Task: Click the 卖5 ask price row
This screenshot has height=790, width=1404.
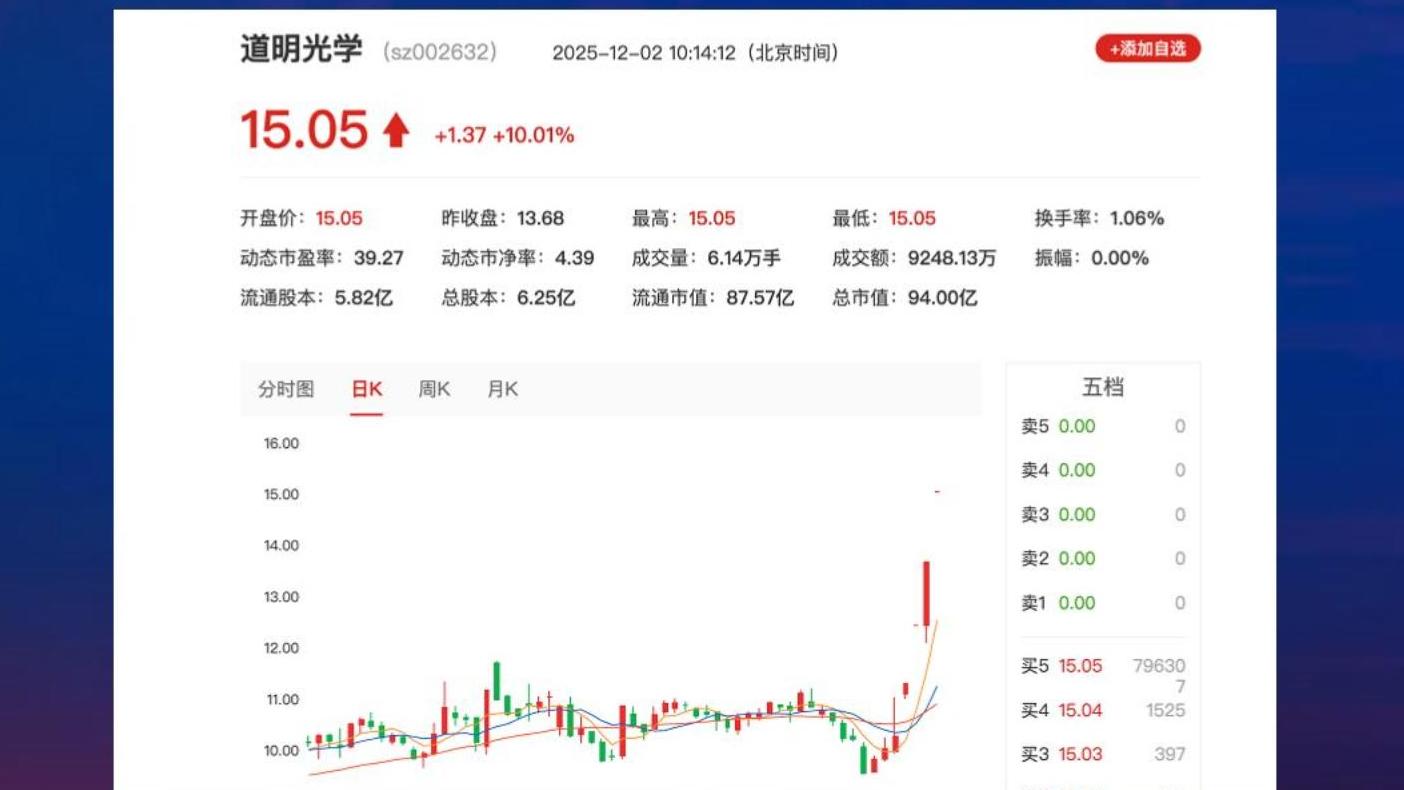Action: pos(1102,427)
